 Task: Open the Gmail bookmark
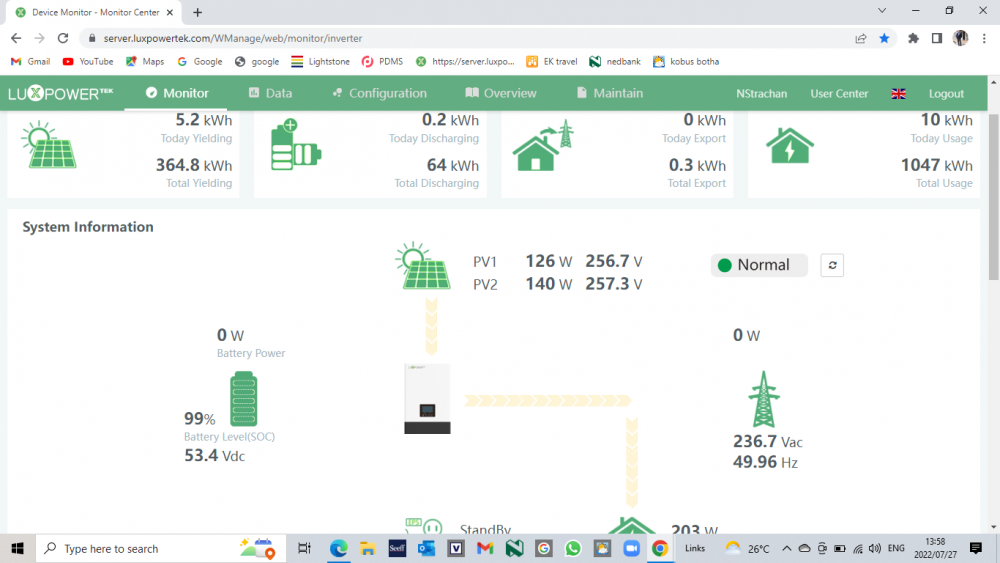pos(31,62)
